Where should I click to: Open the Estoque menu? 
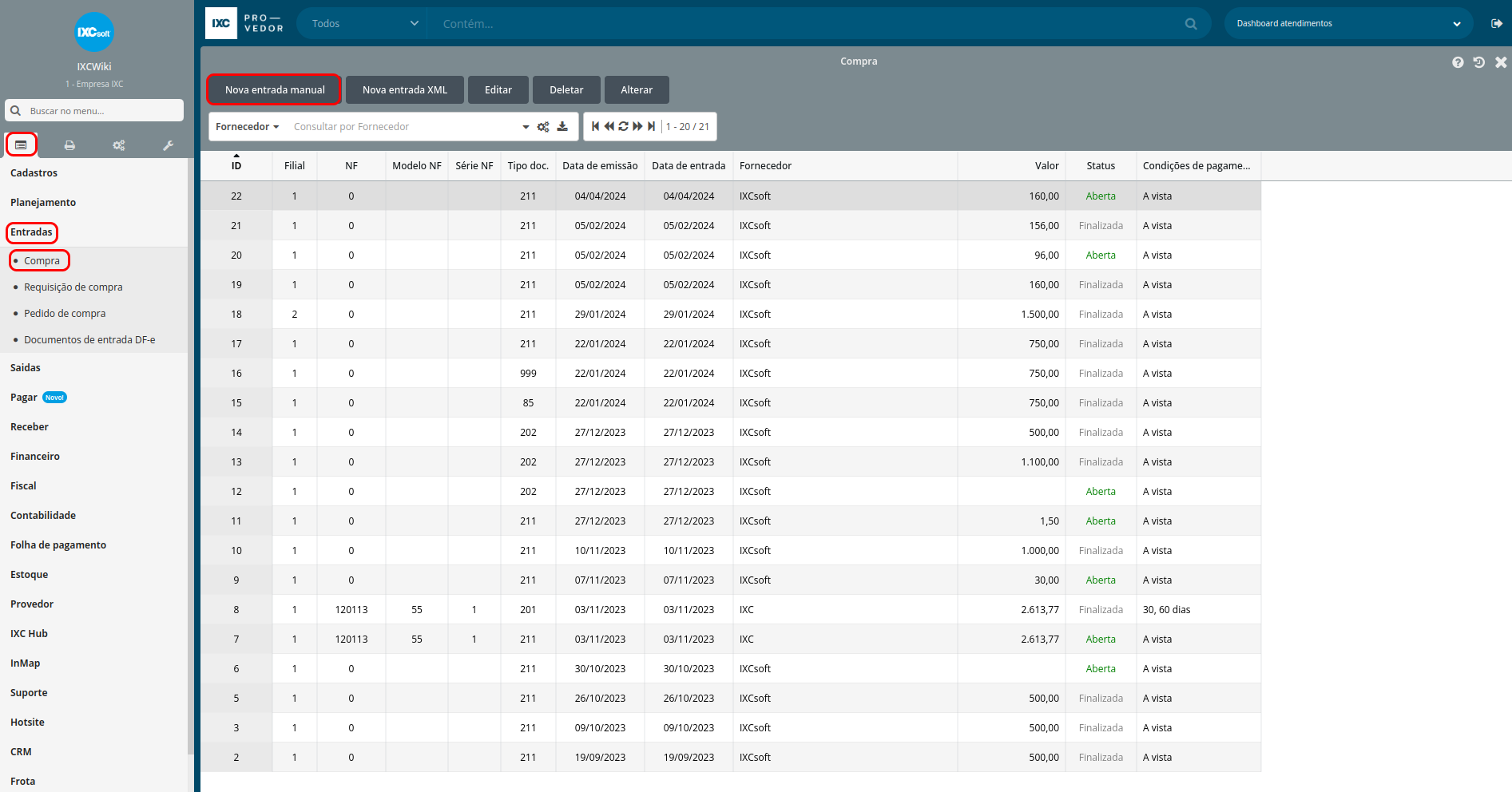[29, 575]
